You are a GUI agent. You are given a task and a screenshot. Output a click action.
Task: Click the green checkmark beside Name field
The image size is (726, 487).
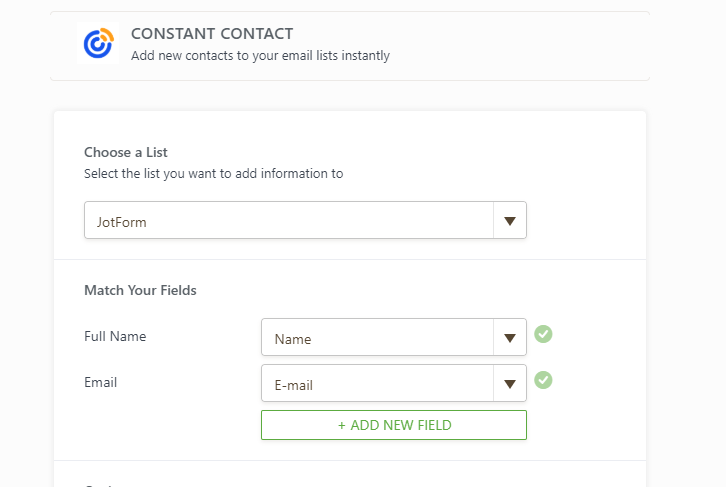point(543,334)
